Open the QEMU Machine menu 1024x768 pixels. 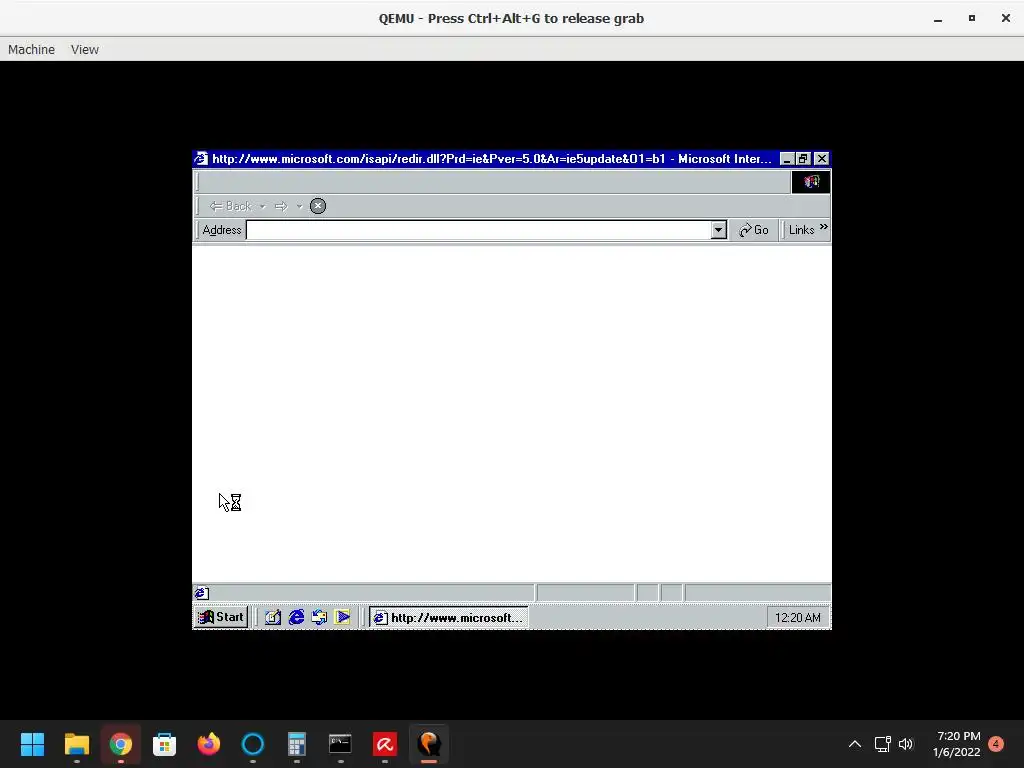(31, 50)
